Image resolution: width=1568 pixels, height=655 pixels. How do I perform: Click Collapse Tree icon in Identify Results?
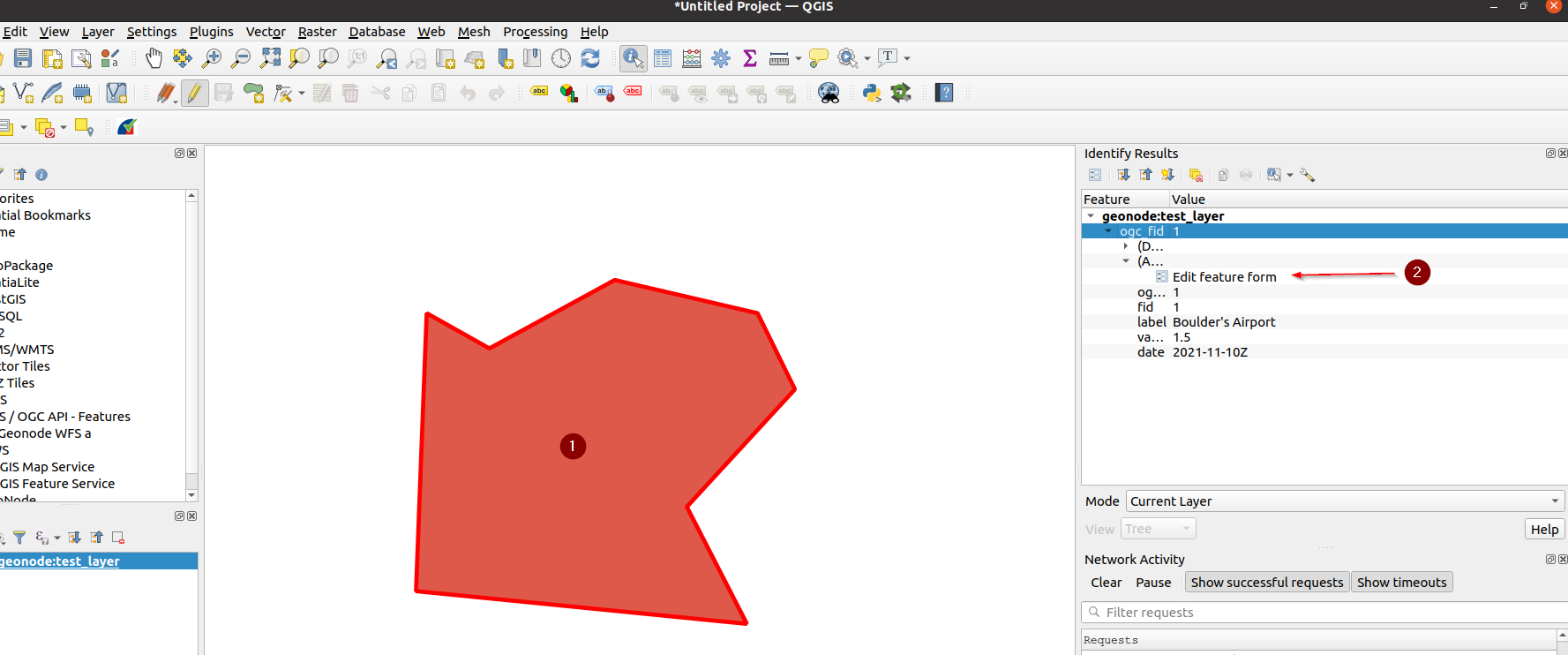click(x=1145, y=175)
